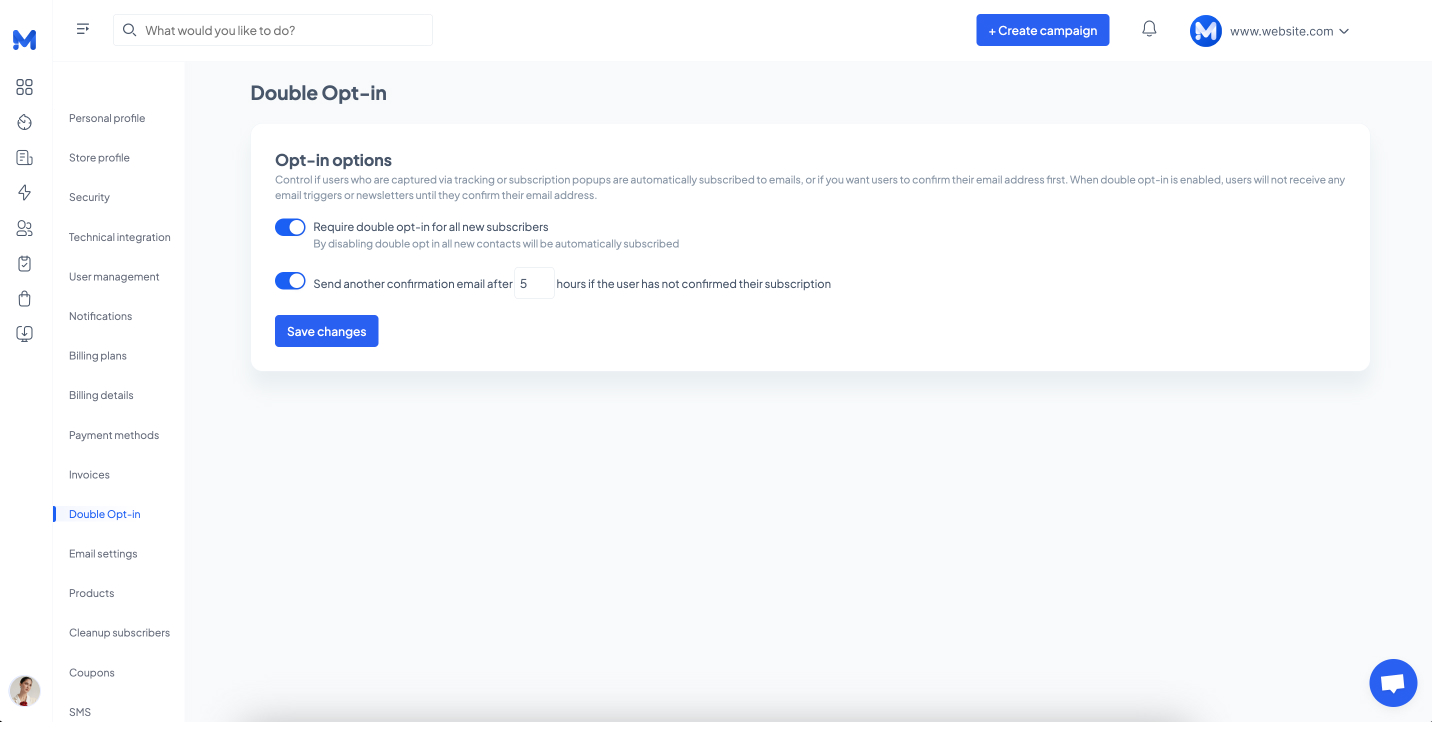This screenshot has height=738, width=1440.
Task: Click the newsletter document icon in sidebar
Action: pyautogui.click(x=25, y=158)
